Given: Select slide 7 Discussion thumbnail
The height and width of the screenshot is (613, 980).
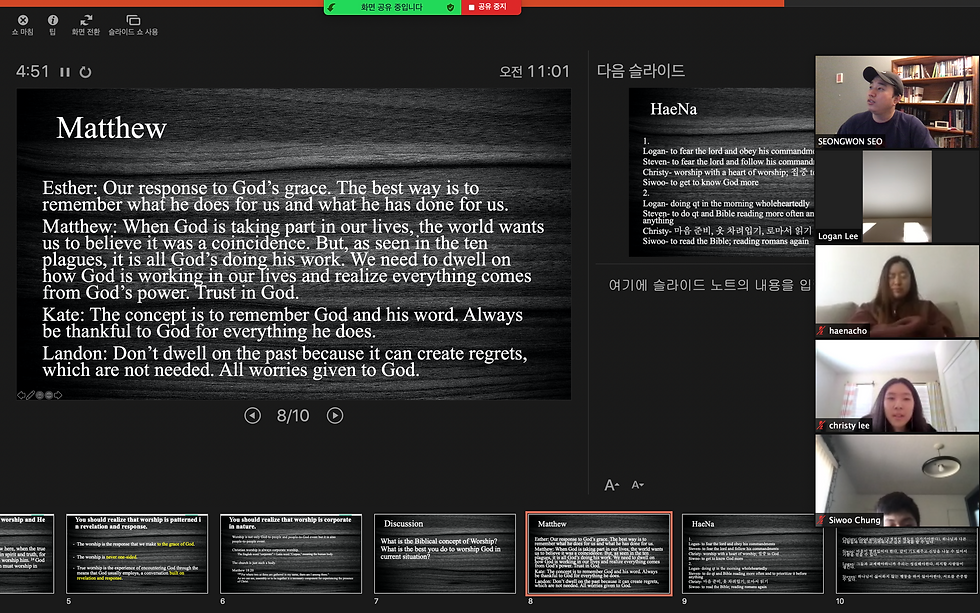Looking at the screenshot, I should coord(444,554).
